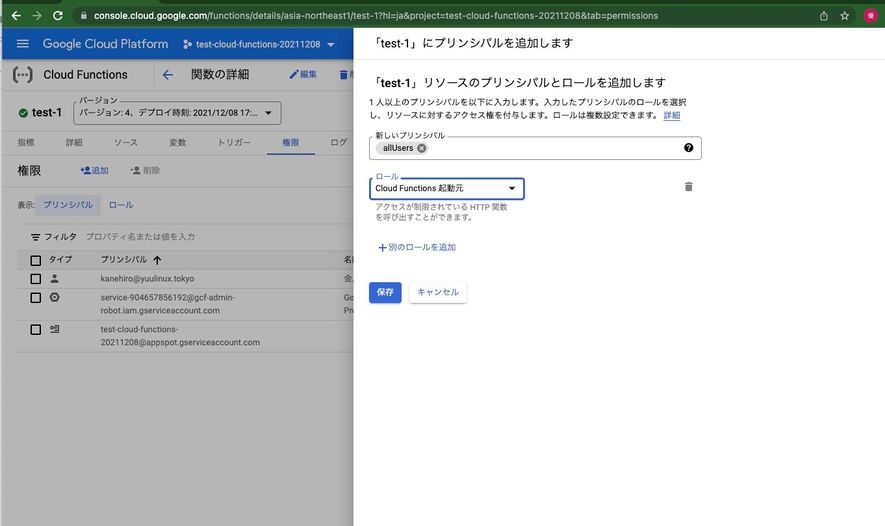Screen dimensions: 885x526
Task: Click 保存 to save the principal
Action: pos(385,292)
